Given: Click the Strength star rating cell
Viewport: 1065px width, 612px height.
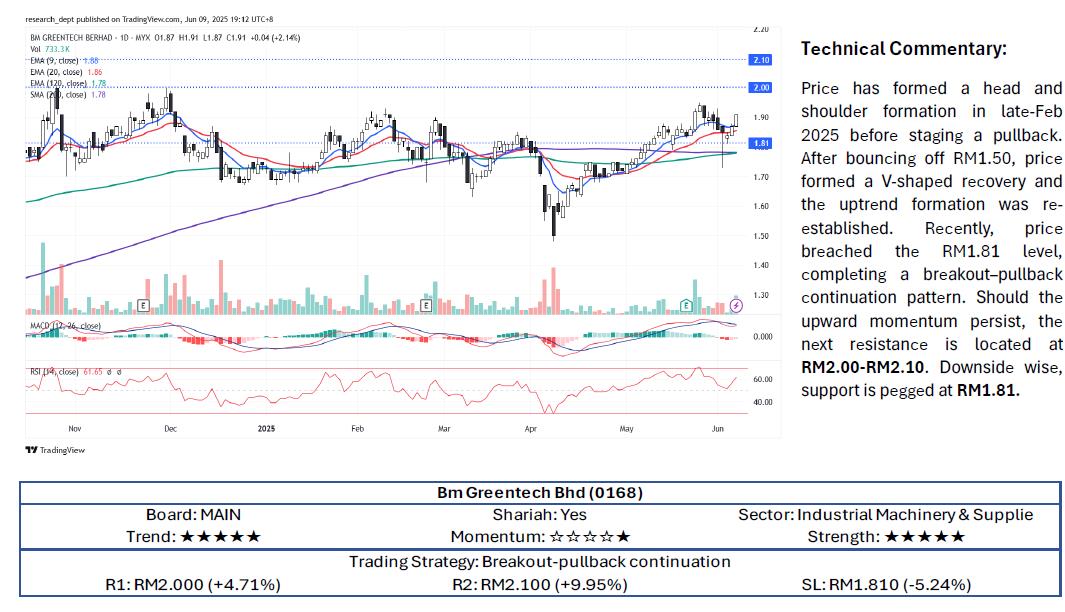Looking at the screenshot, I should point(886,537).
